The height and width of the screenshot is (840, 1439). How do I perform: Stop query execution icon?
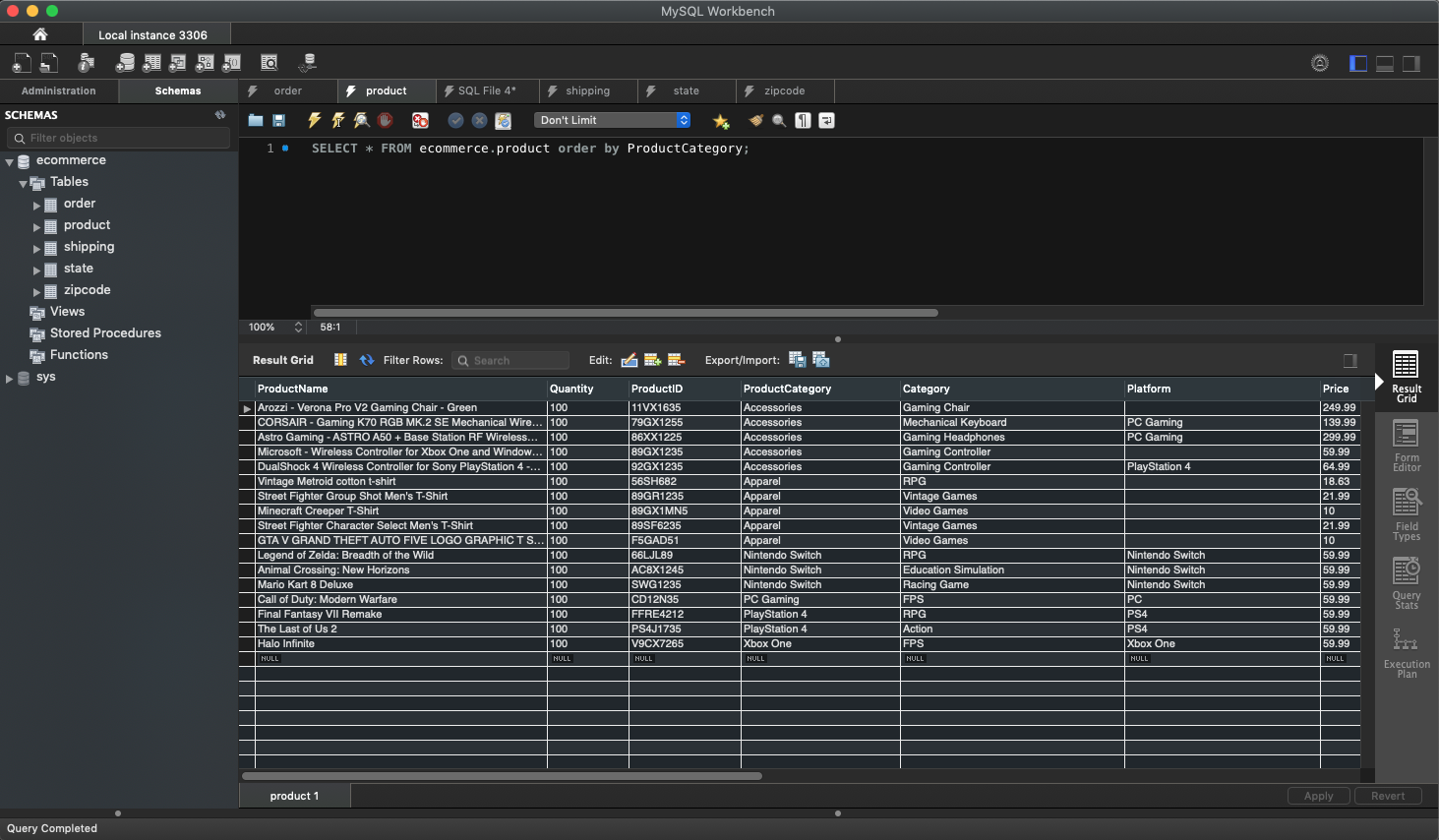[x=386, y=120]
